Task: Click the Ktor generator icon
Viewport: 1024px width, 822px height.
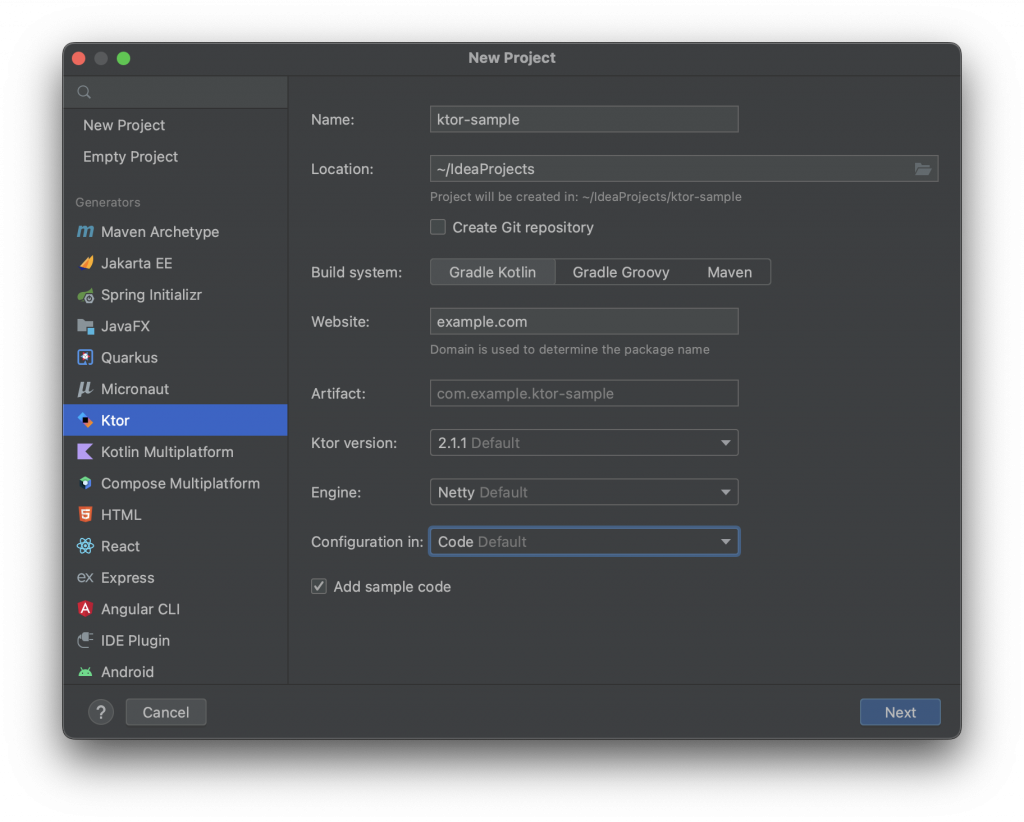Action: pos(86,420)
